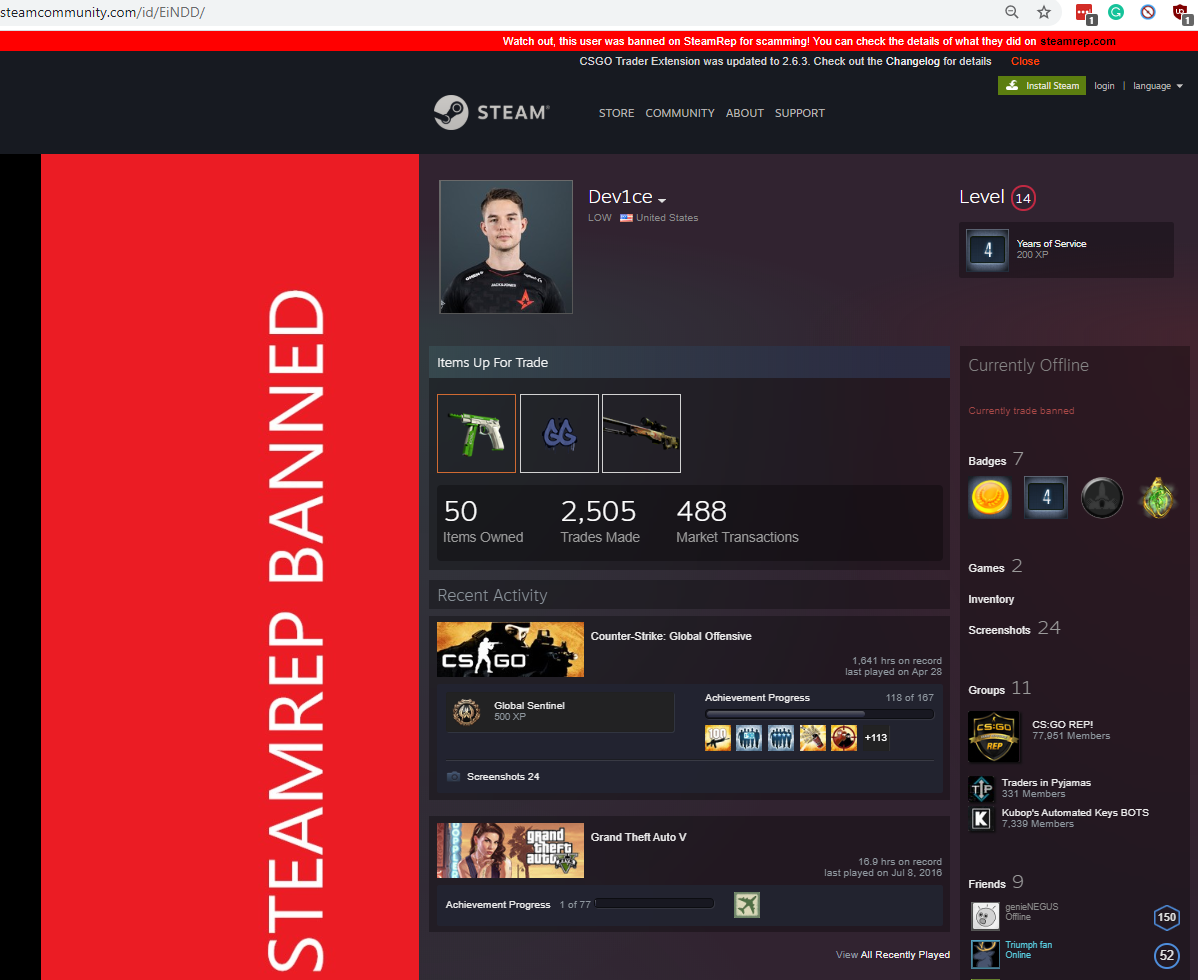The width and height of the screenshot is (1198, 980).
Task: Click the 2,505 Trades Made stat
Action: (600, 521)
